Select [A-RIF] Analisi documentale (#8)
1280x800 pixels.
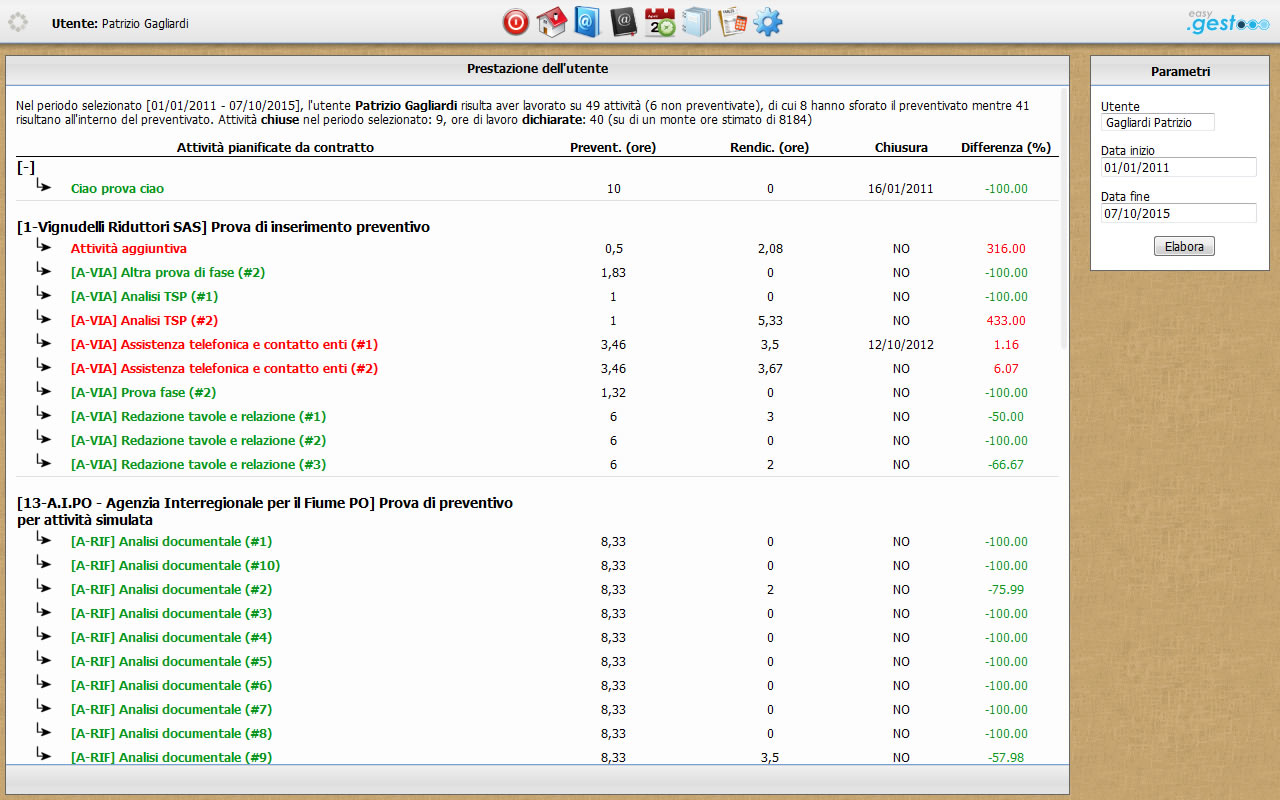point(171,733)
